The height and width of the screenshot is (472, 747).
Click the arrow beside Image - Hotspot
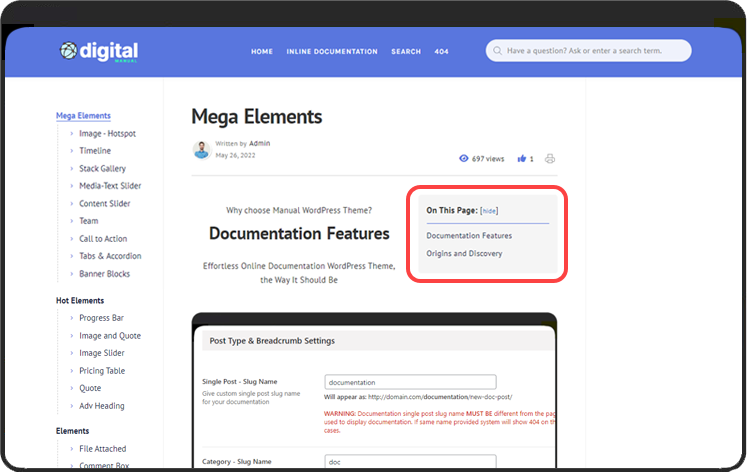(x=71, y=134)
